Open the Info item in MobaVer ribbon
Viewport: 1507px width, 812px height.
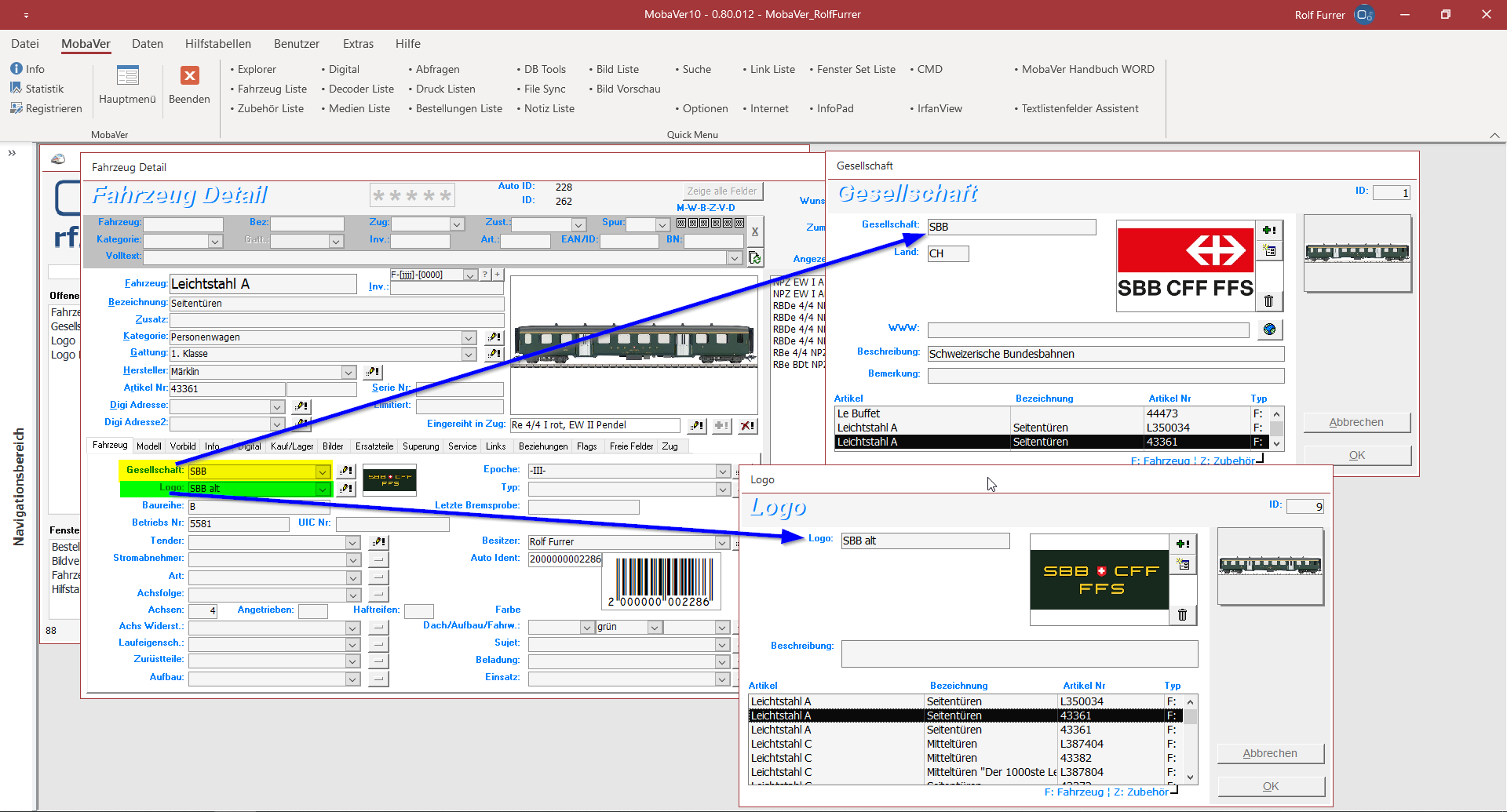pos(27,69)
